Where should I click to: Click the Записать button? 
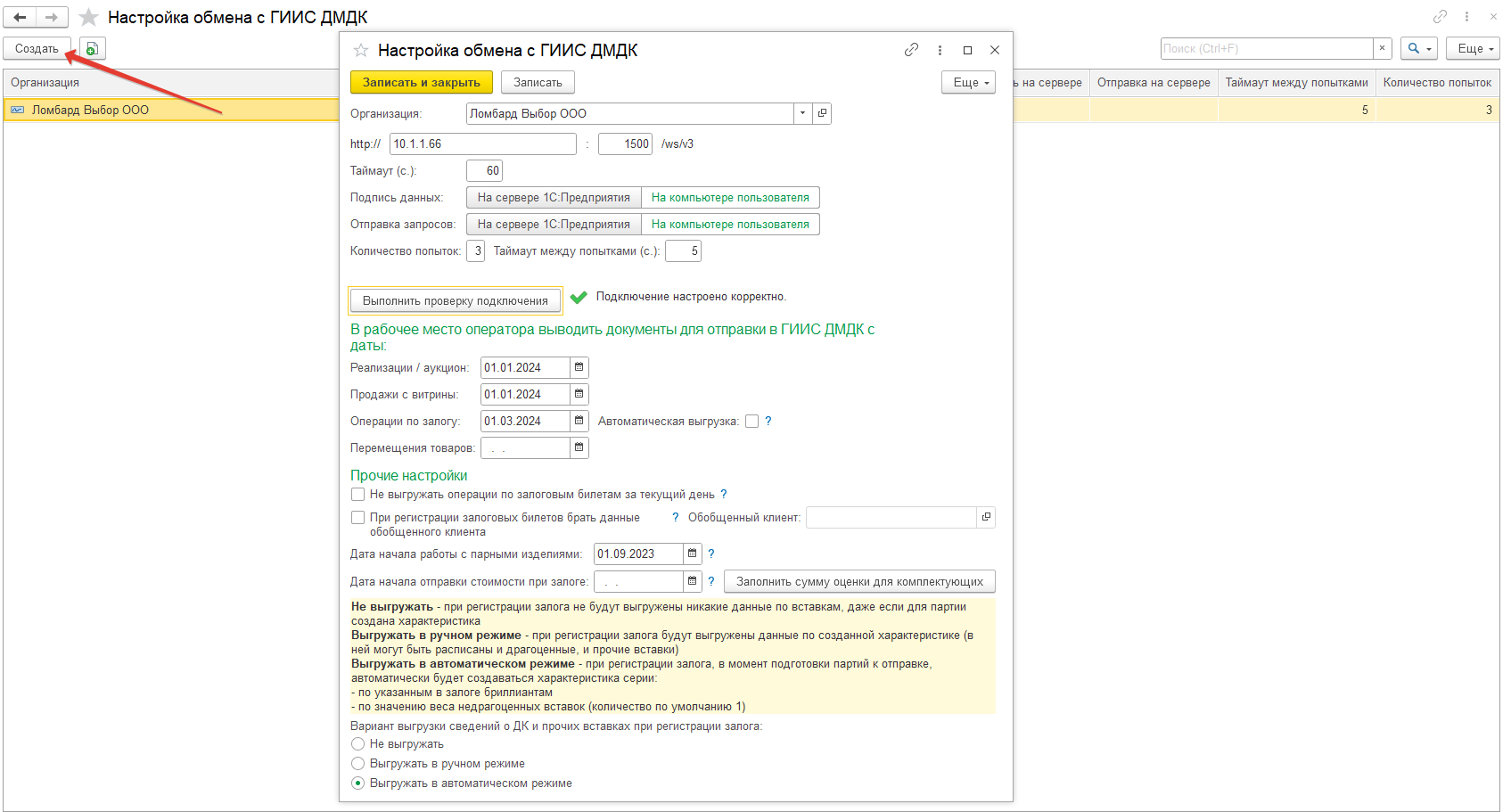click(538, 82)
